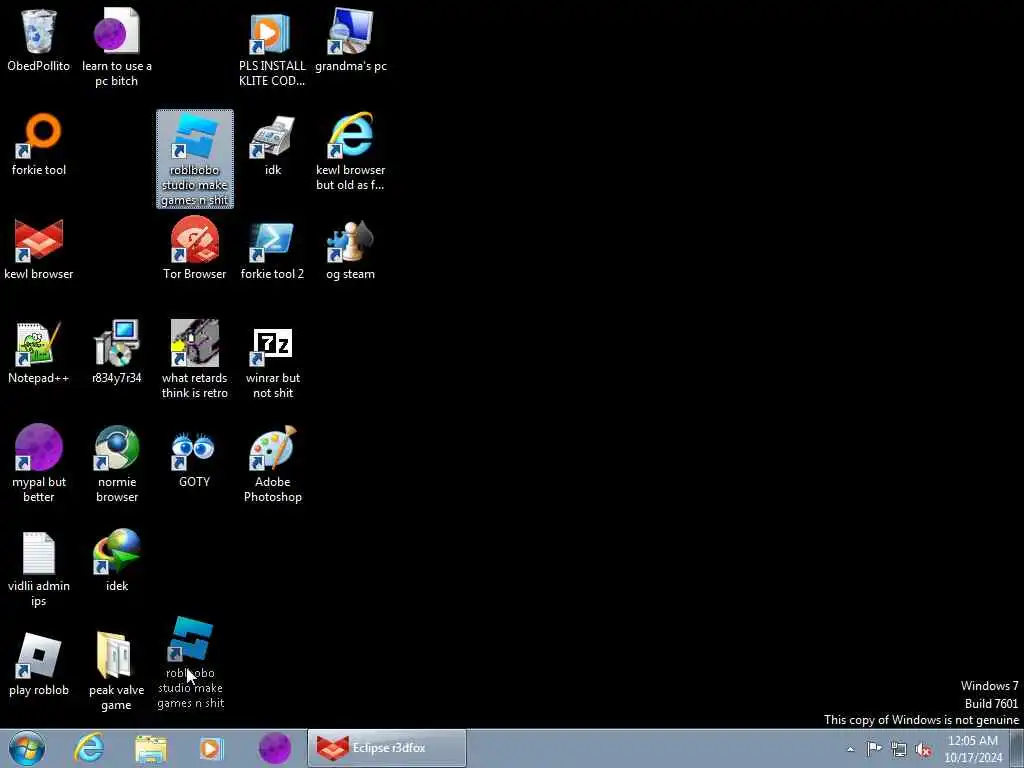Launch Internet Explorer from the taskbar
This screenshot has height=768, width=1024.
tap(89, 748)
